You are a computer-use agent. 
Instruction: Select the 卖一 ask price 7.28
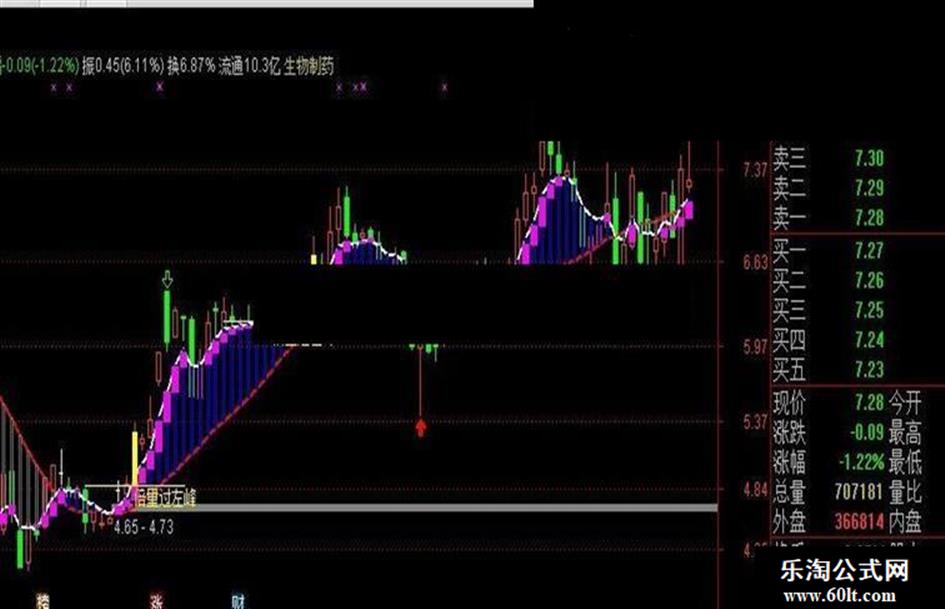[869, 217]
